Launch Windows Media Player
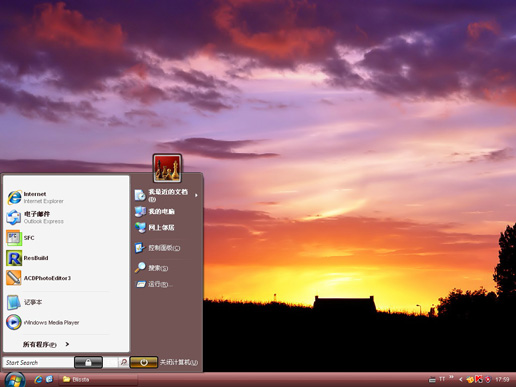The image size is (516, 387). [x=43, y=322]
